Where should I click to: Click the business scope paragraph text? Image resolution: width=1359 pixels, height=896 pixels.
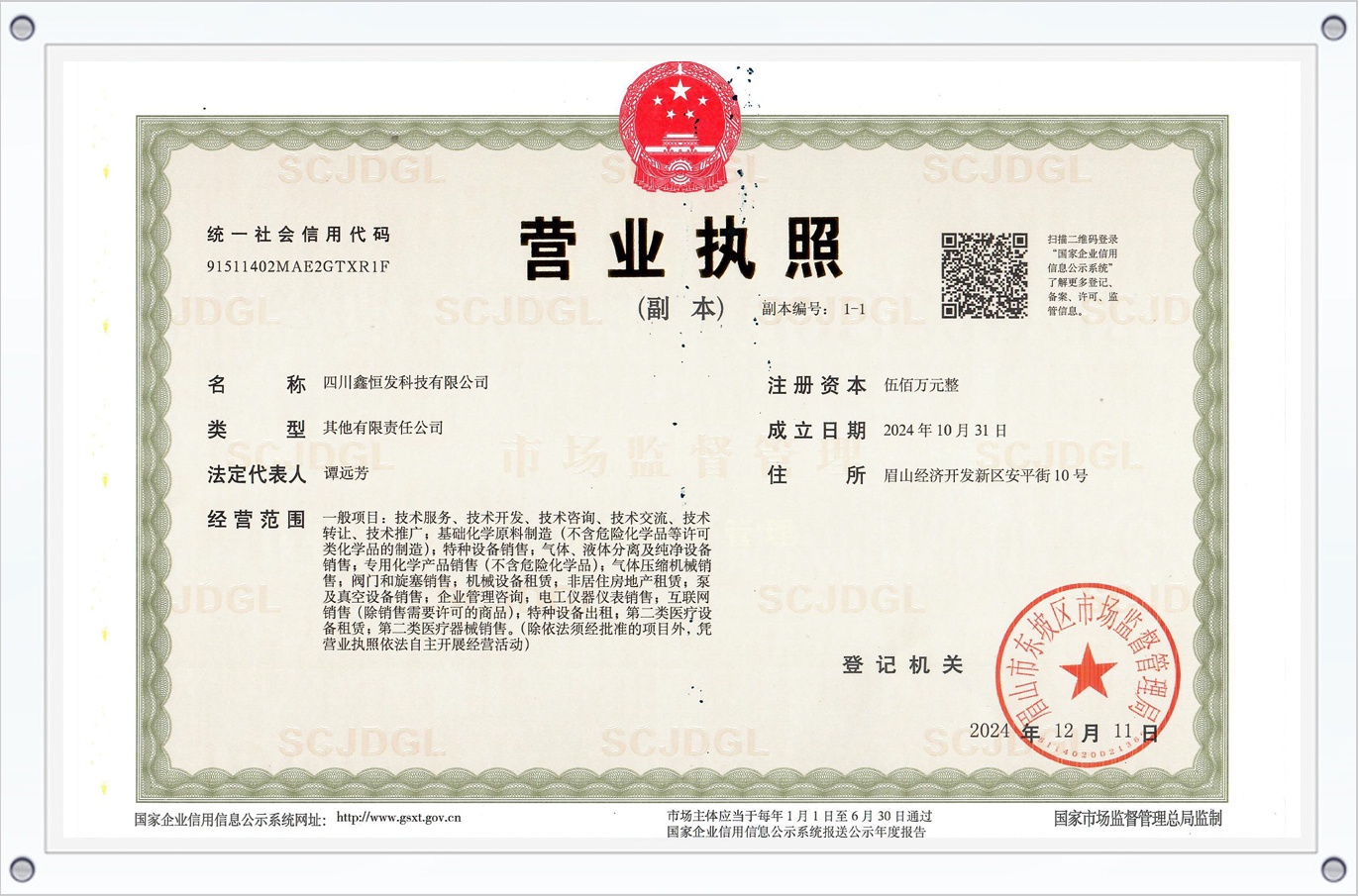[516, 580]
